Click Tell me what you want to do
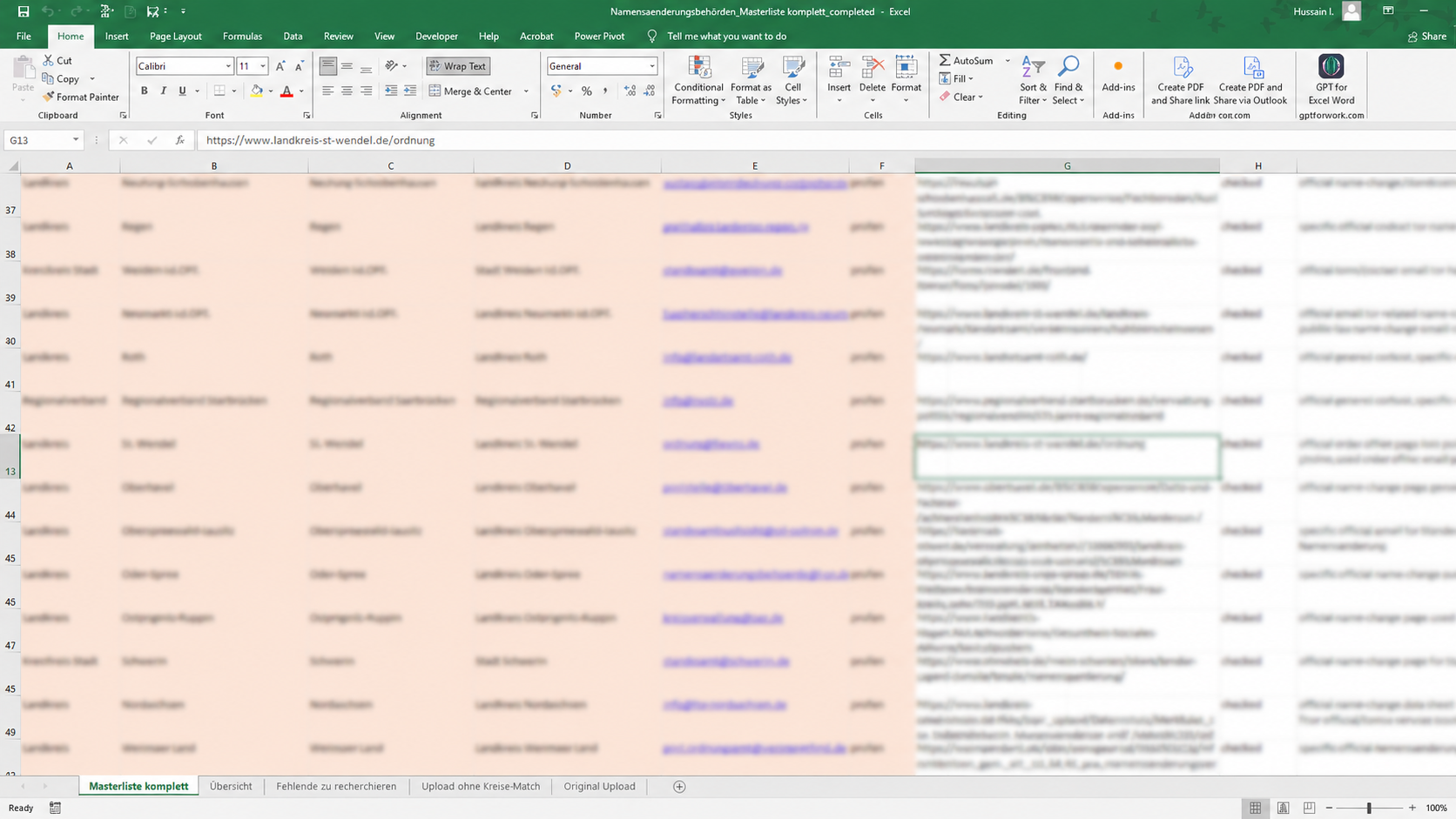 [726, 37]
